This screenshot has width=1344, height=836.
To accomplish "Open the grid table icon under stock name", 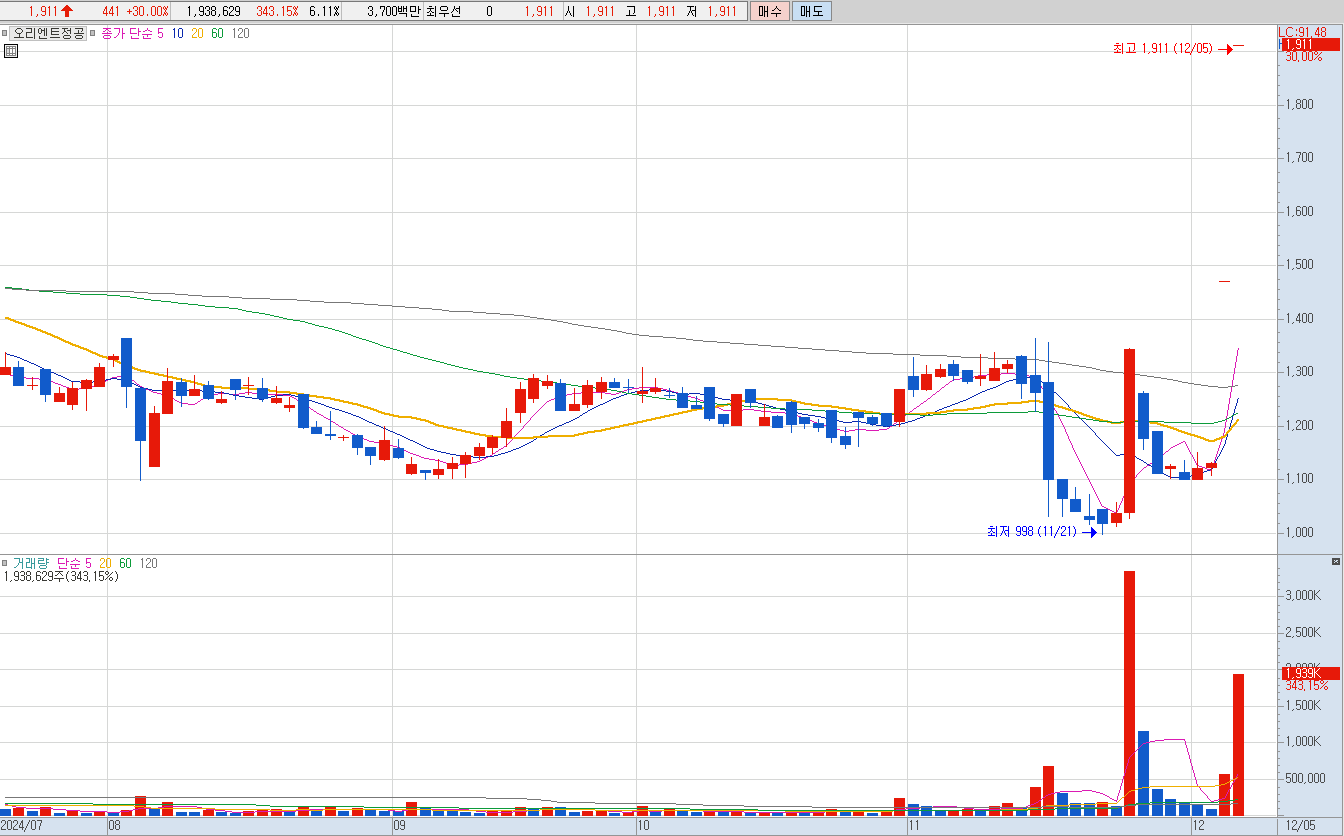I will coord(10,51).
